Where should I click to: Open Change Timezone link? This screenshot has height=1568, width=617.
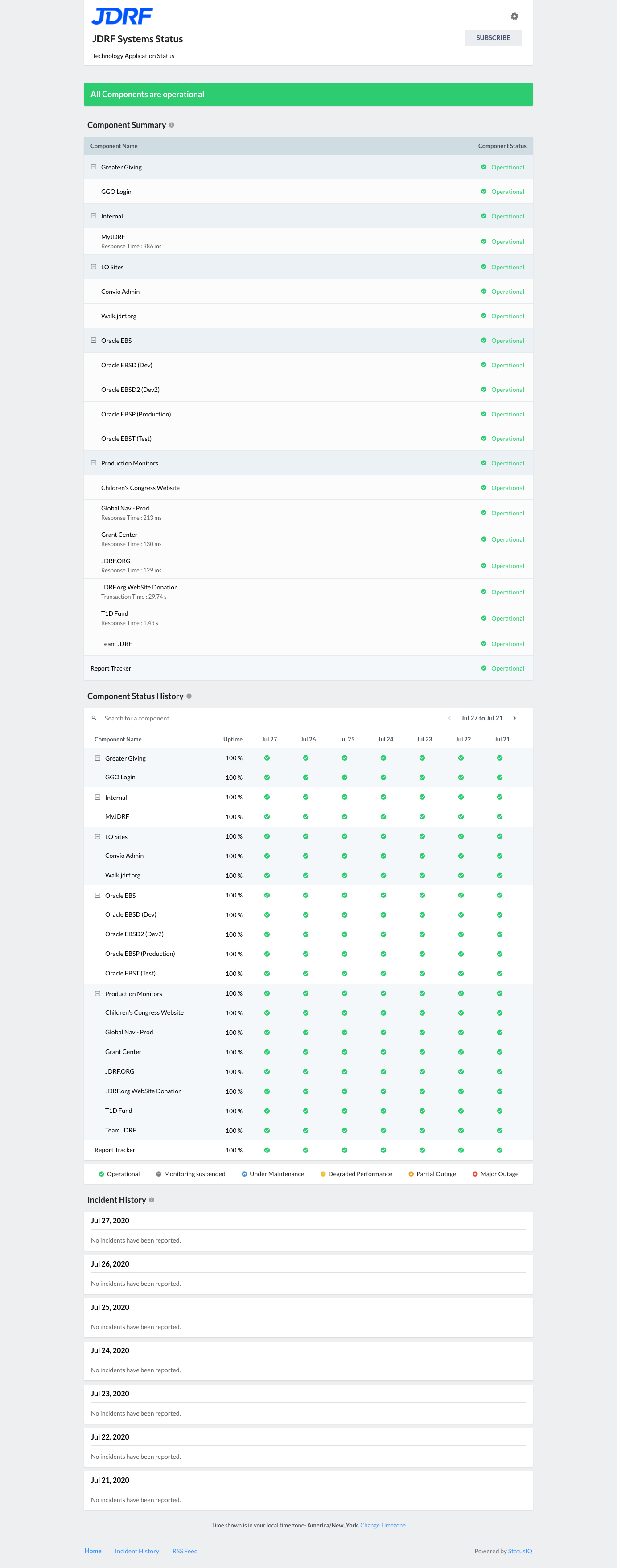(x=383, y=1525)
